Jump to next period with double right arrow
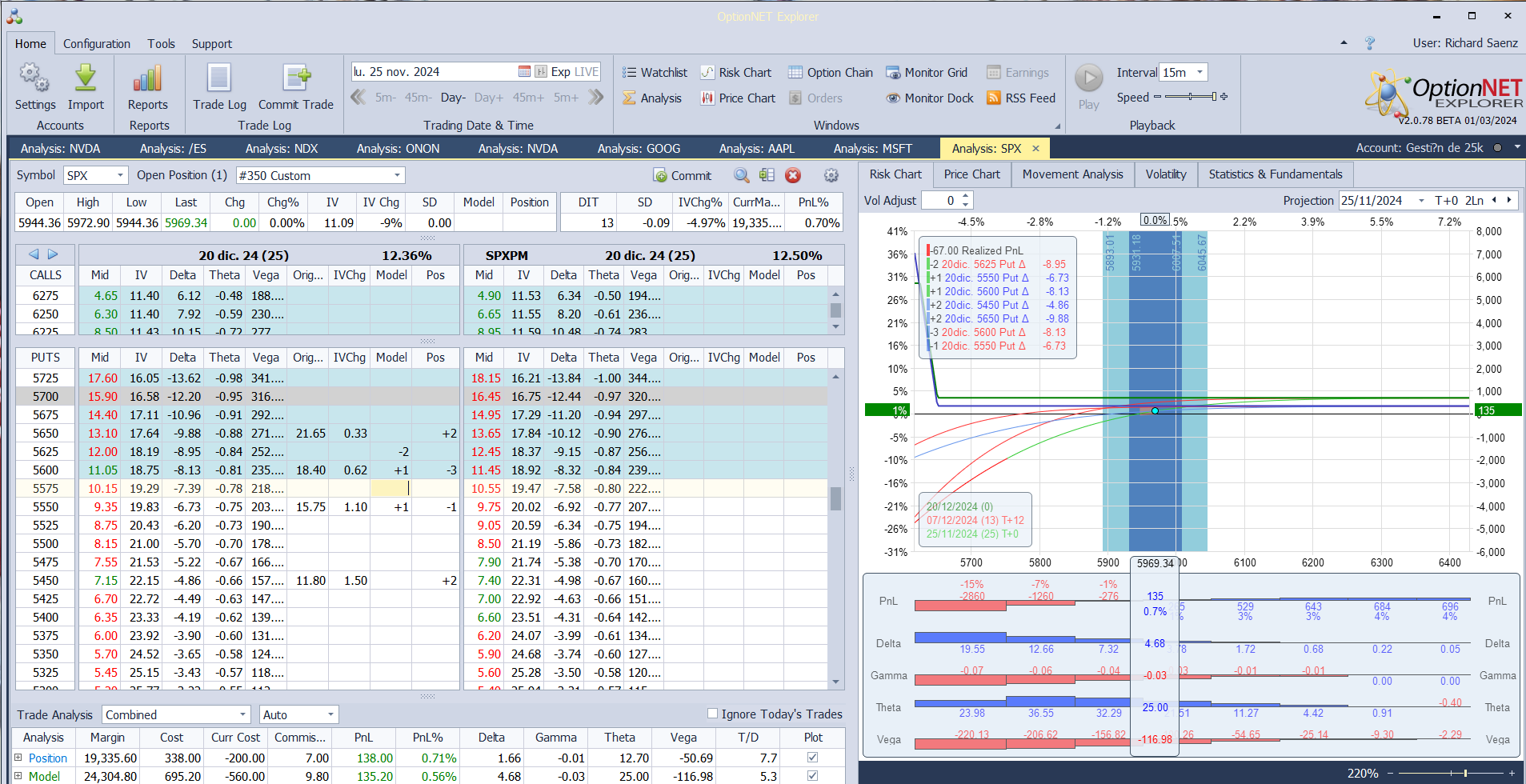1526x784 pixels. pos(596,98)
